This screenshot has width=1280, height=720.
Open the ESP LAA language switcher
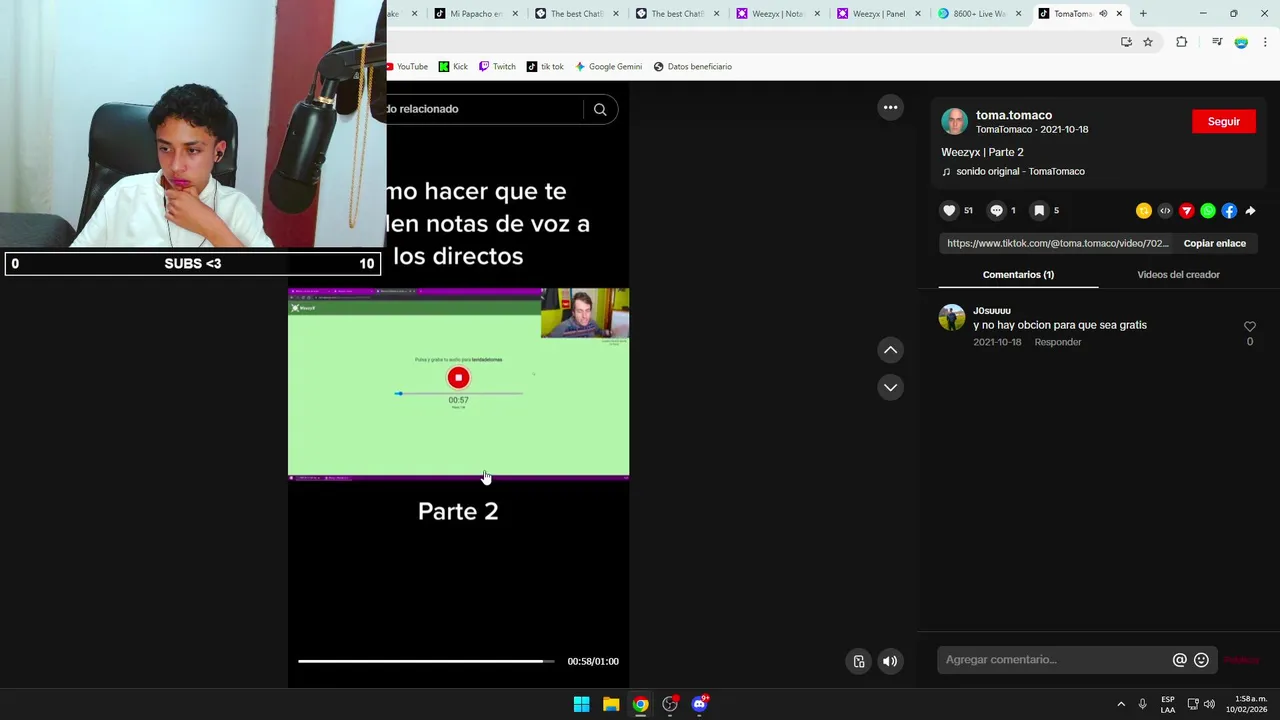1168,704
